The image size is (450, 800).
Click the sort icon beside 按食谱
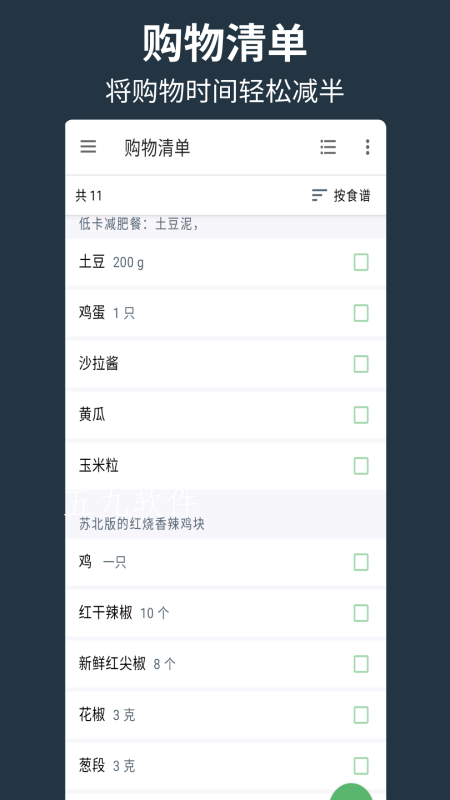(x=319, y=195)
